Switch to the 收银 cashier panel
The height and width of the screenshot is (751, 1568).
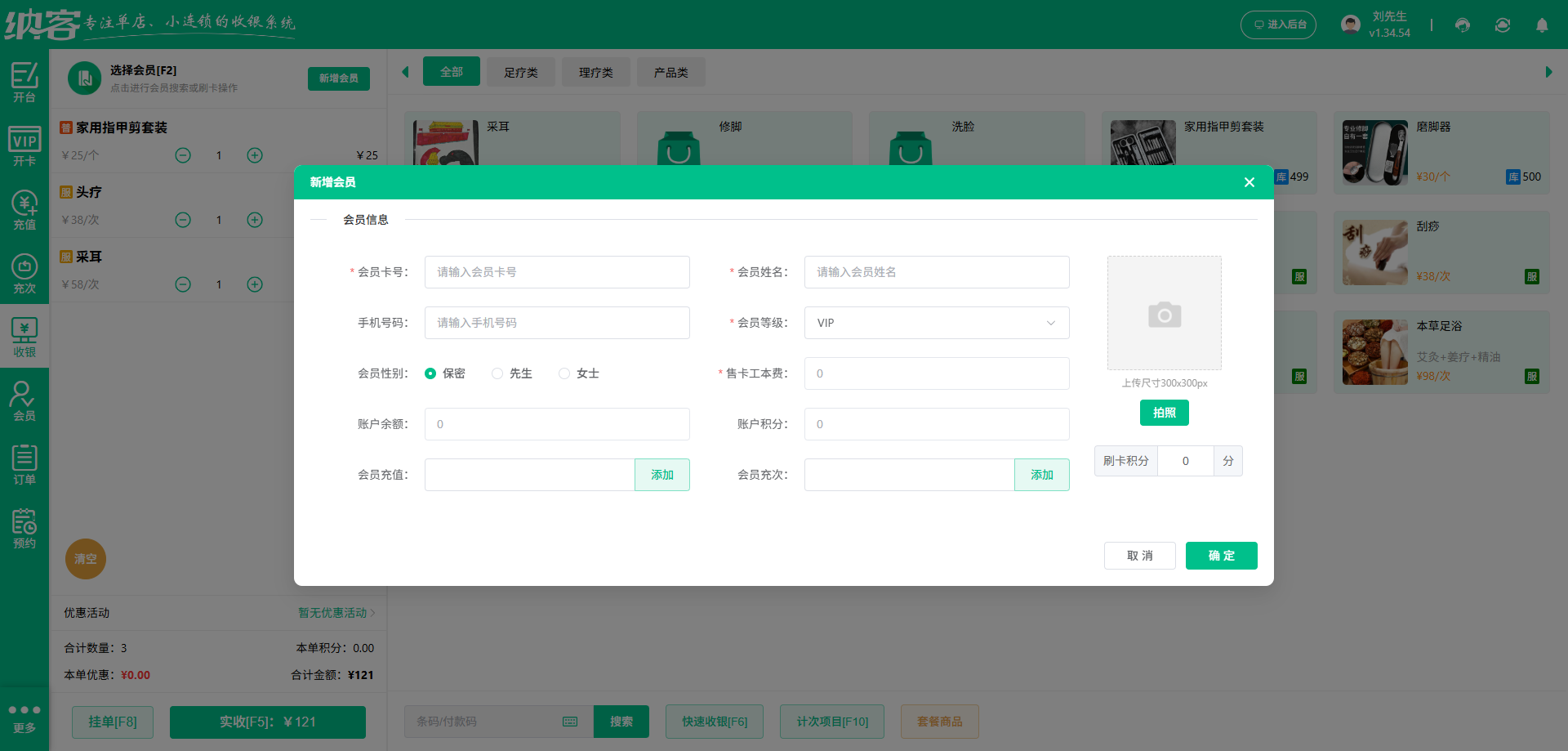click(24, 337)
